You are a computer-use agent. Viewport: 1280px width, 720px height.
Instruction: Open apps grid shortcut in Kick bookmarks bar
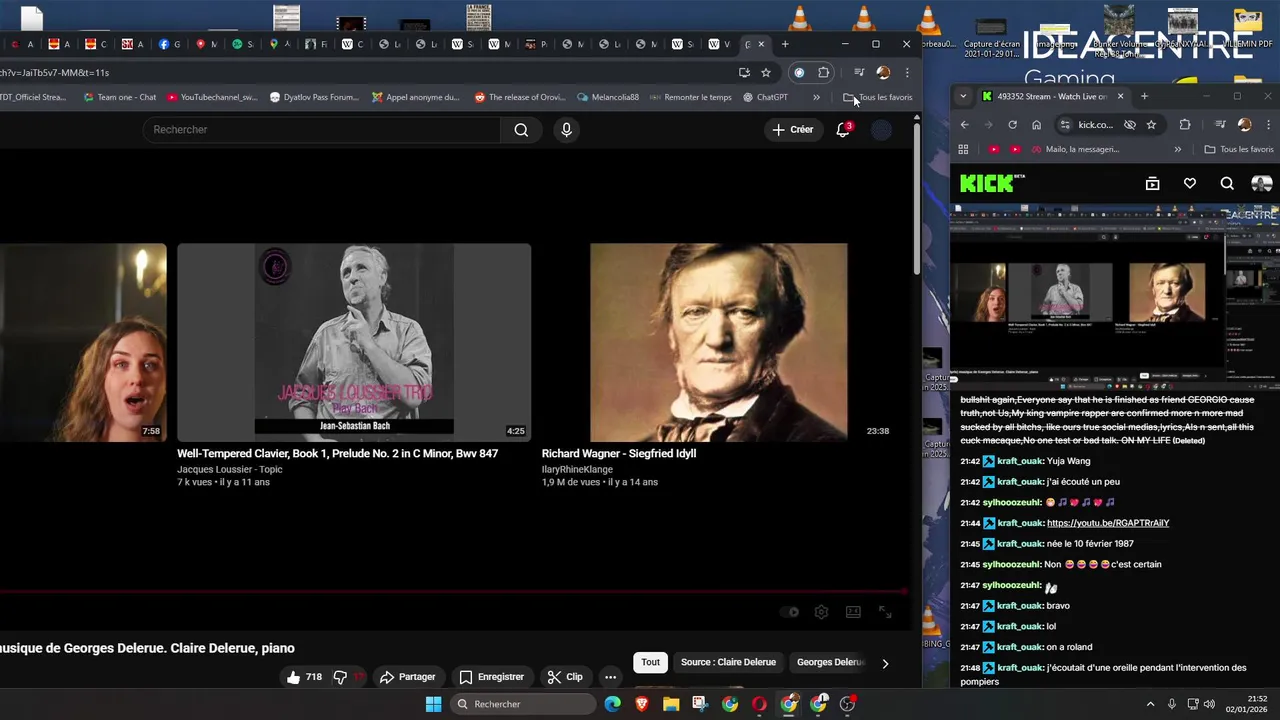963,149
